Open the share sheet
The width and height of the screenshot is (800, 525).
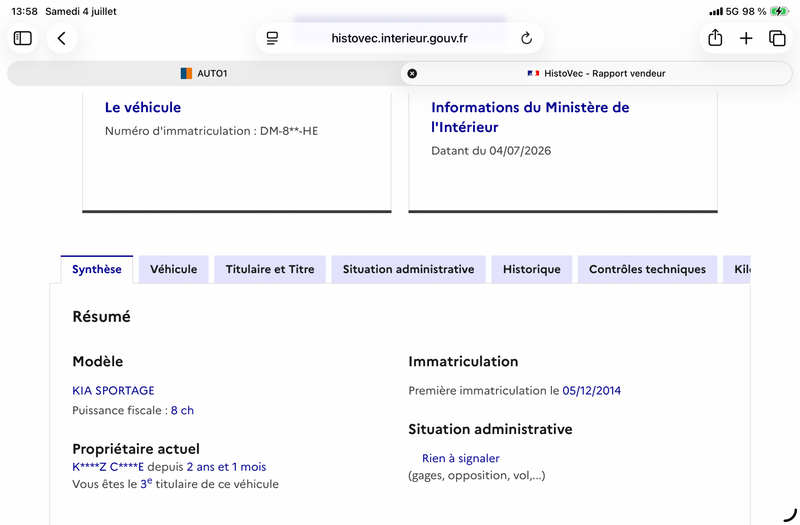point(715,38)
